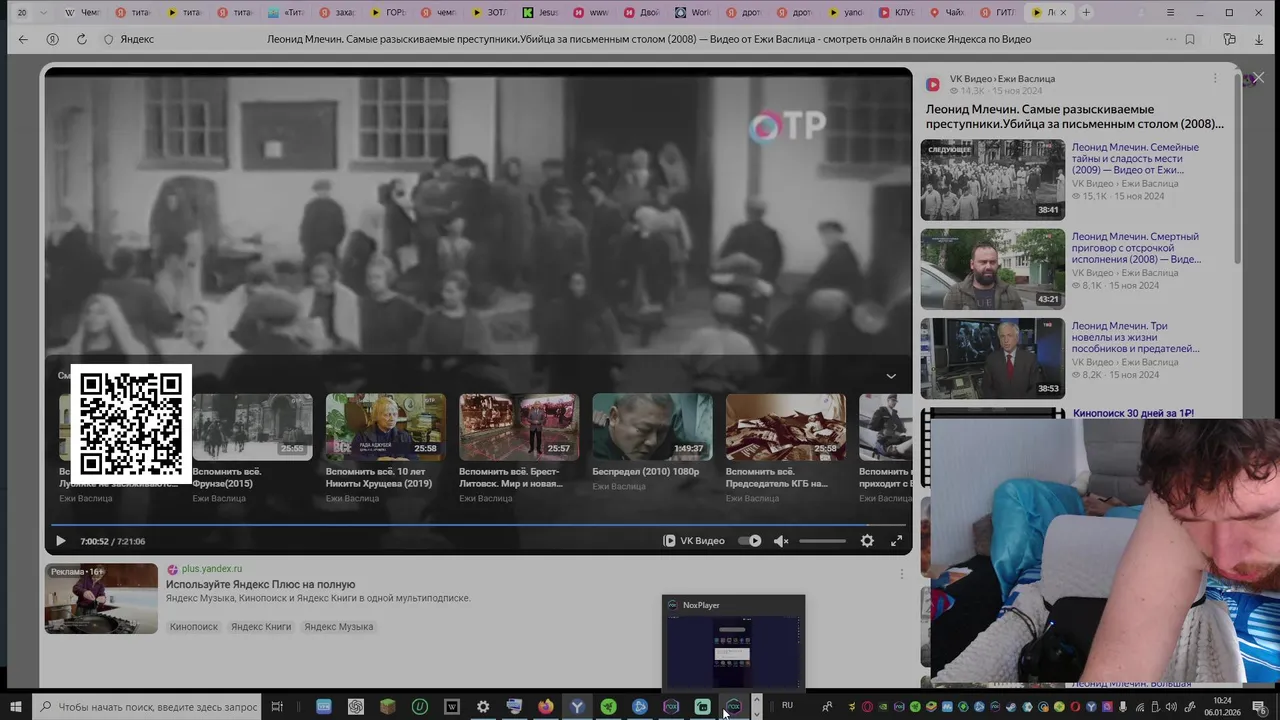Click 'Используйте Яндекс Плюс на полную' headline

tap(261, 584)
